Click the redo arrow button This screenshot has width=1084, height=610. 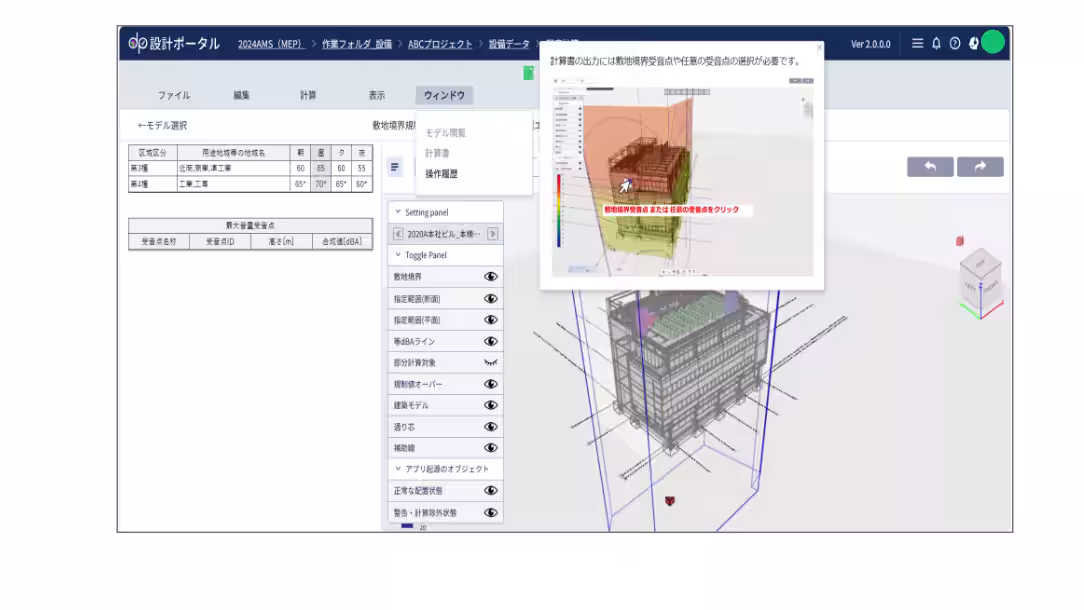tap(980, 167)
